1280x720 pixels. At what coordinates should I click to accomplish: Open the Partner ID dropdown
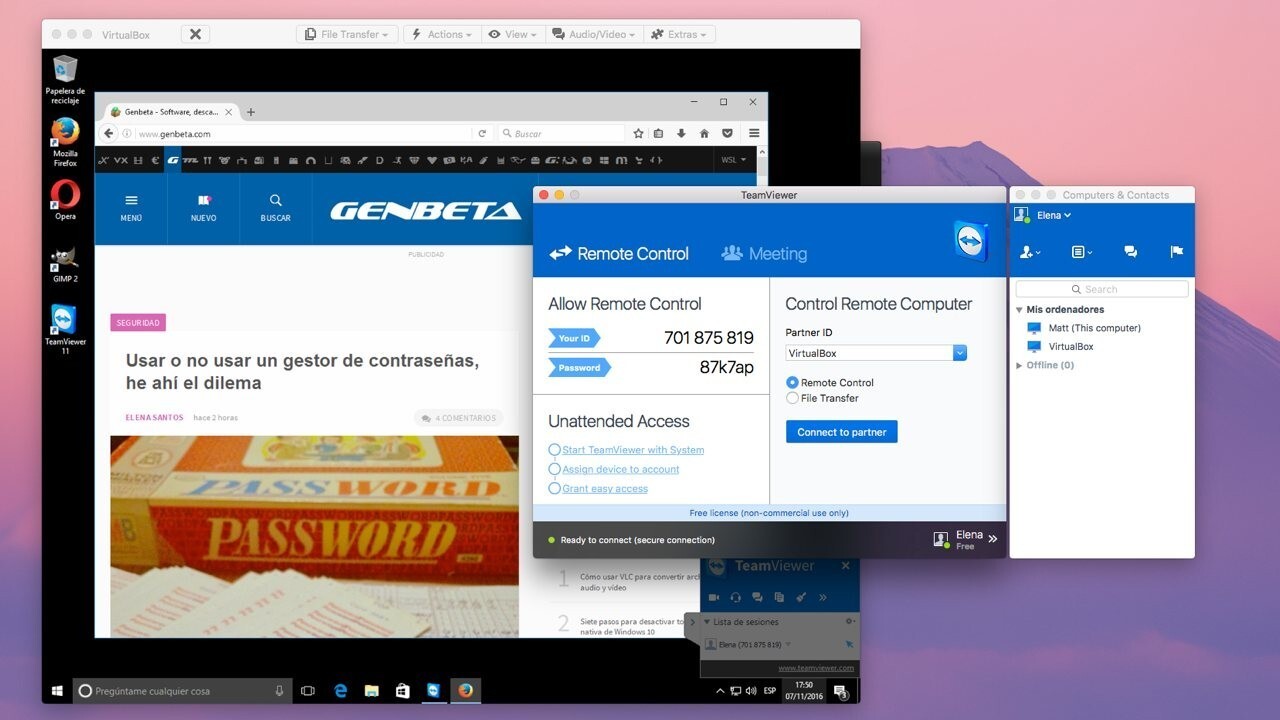(959, 352)
